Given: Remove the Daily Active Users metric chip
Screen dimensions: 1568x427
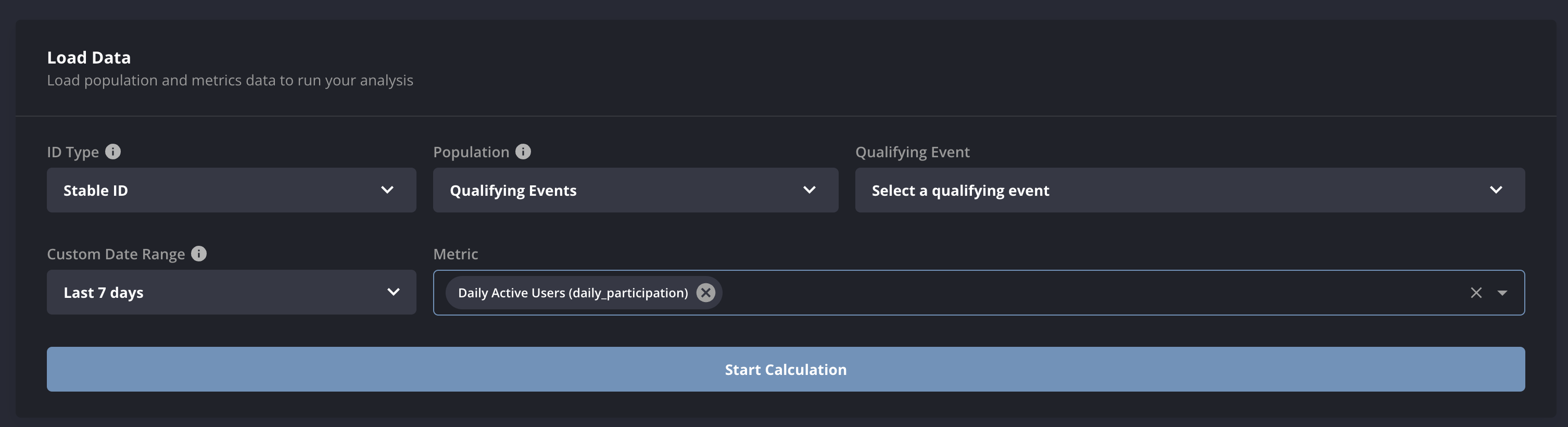Looking at the screenshot, I should (x=706, y=293).
